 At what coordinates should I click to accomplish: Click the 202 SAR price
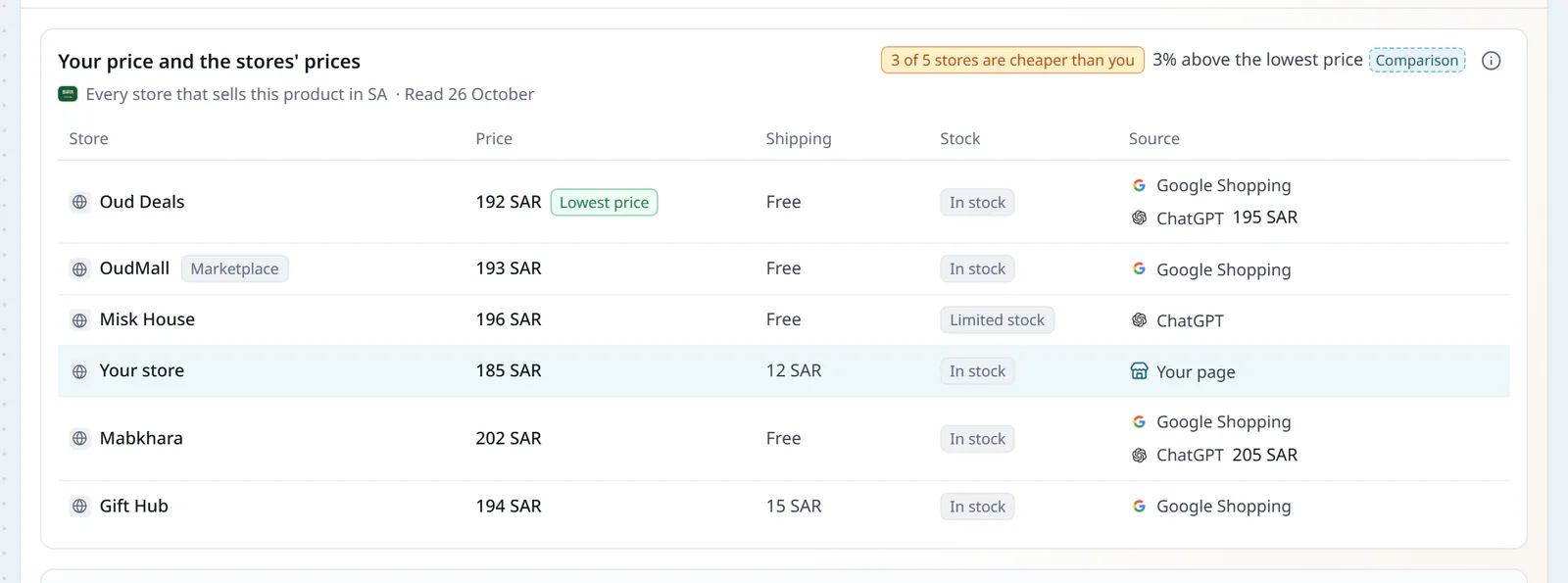[x=509, y=438]
